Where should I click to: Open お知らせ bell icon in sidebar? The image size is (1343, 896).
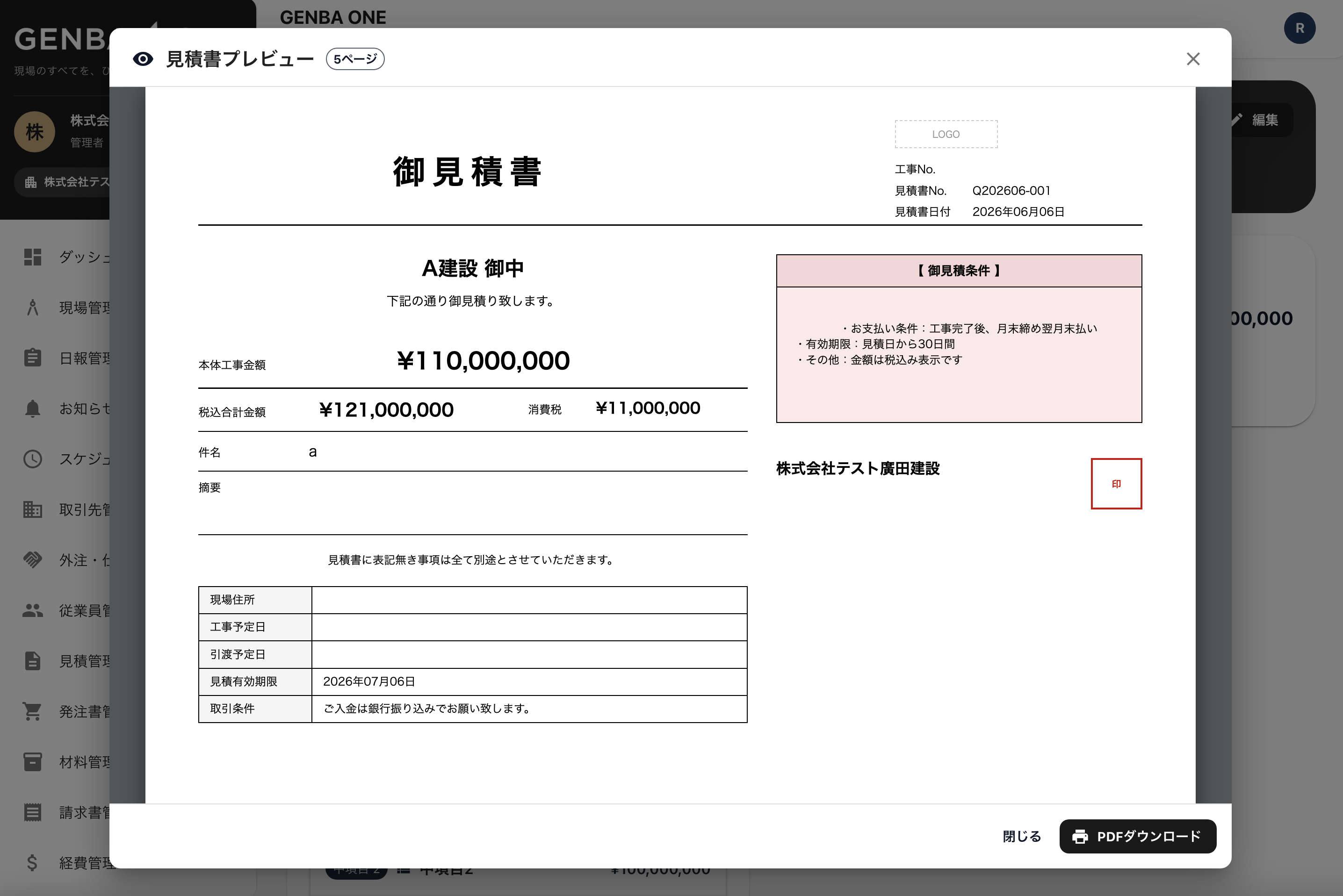pos(33,409)
